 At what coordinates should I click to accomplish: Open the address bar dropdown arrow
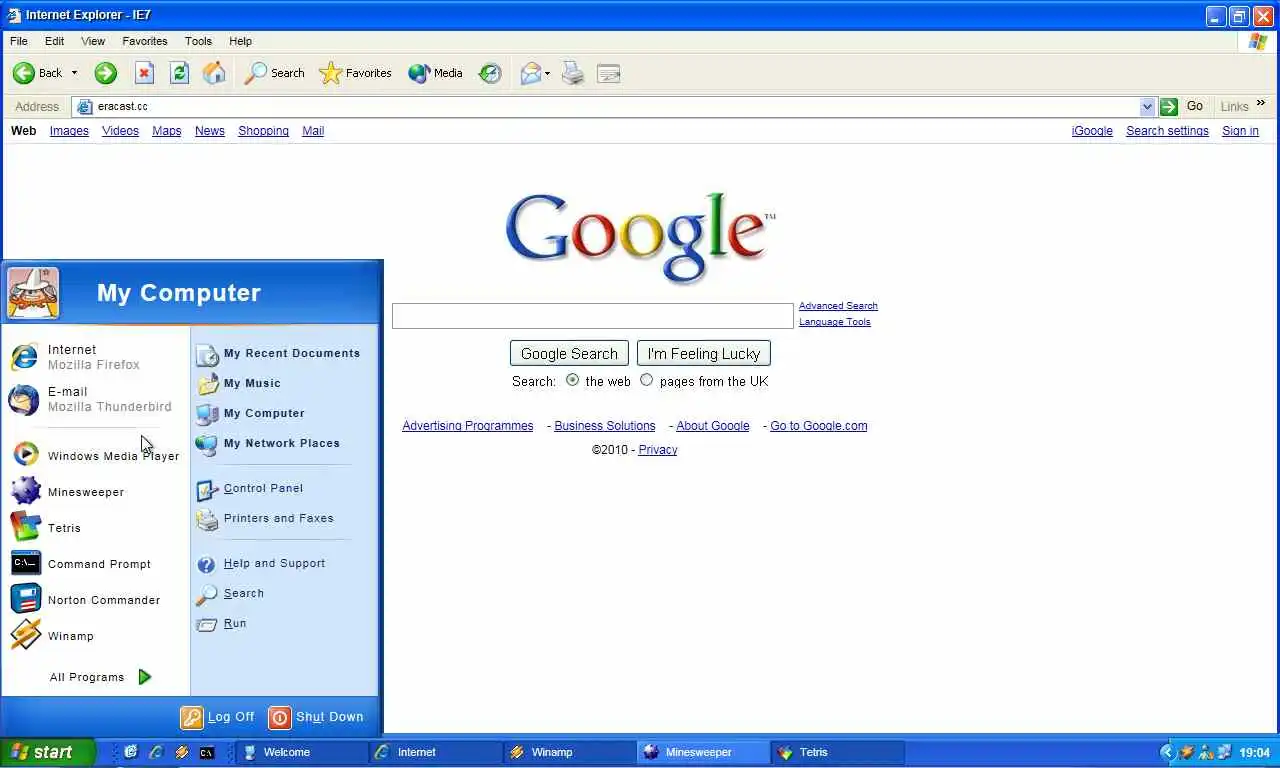(x=1147, y=106)
